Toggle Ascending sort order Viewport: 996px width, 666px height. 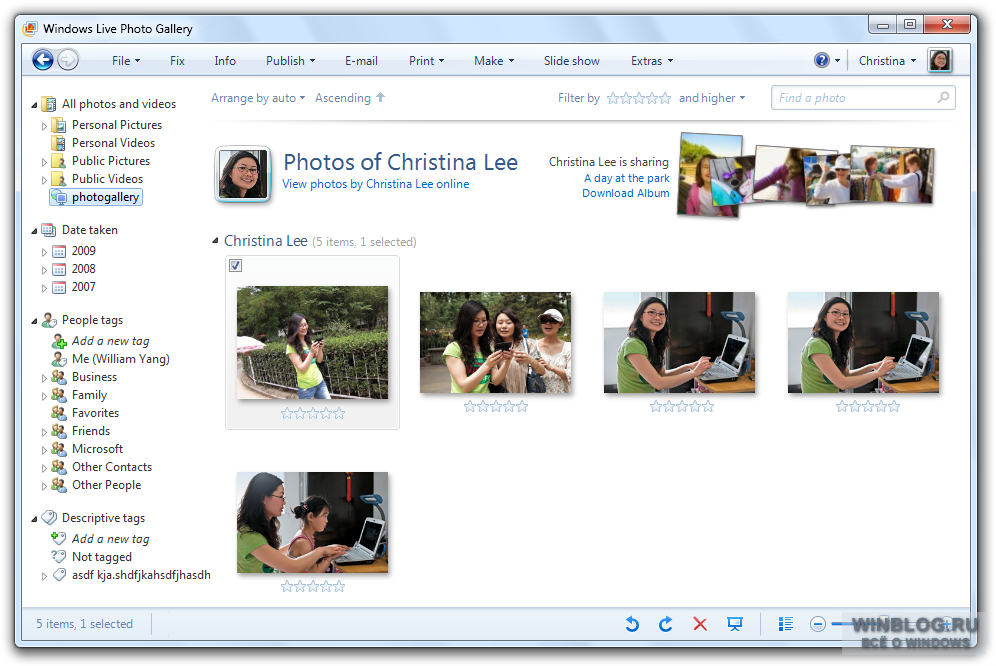(349, 98)
